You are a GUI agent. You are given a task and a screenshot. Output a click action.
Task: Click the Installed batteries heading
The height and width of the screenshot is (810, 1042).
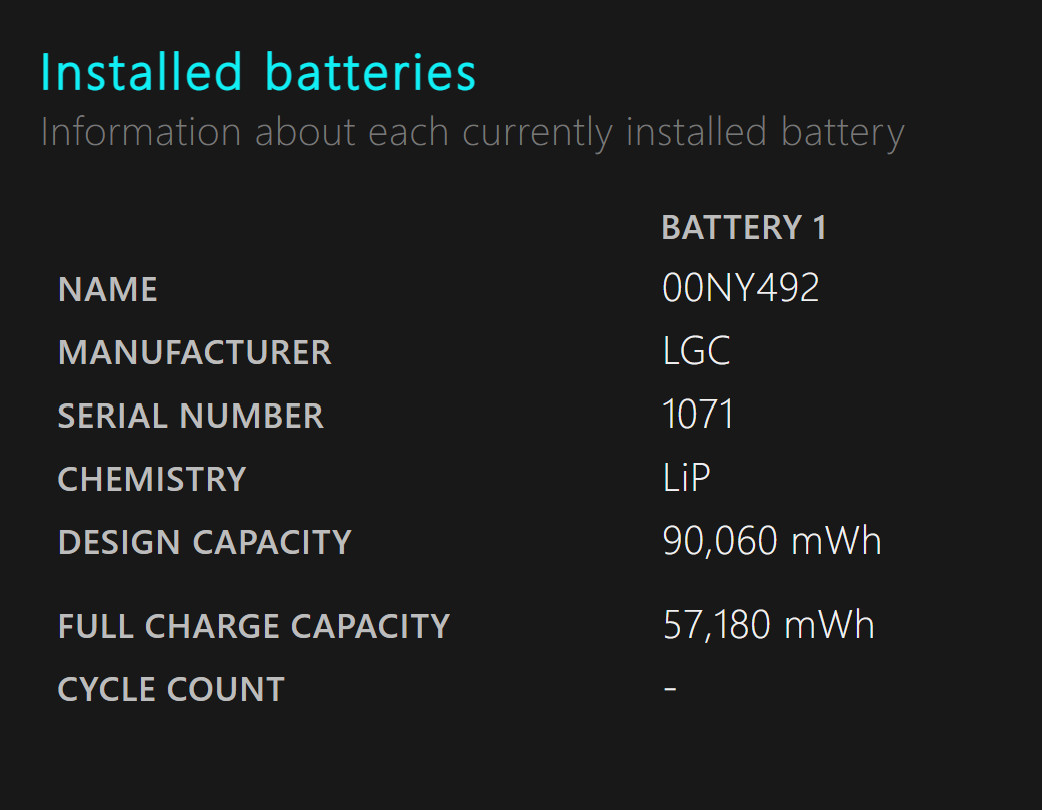coord(258,72)
